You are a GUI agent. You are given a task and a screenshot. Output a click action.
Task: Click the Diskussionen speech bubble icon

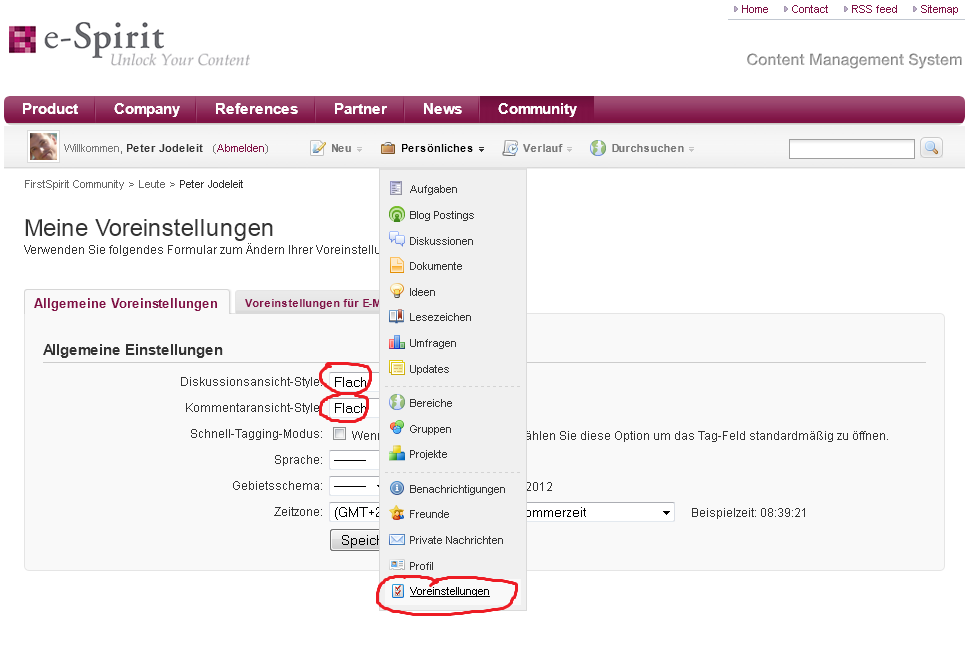click(396, 240)
